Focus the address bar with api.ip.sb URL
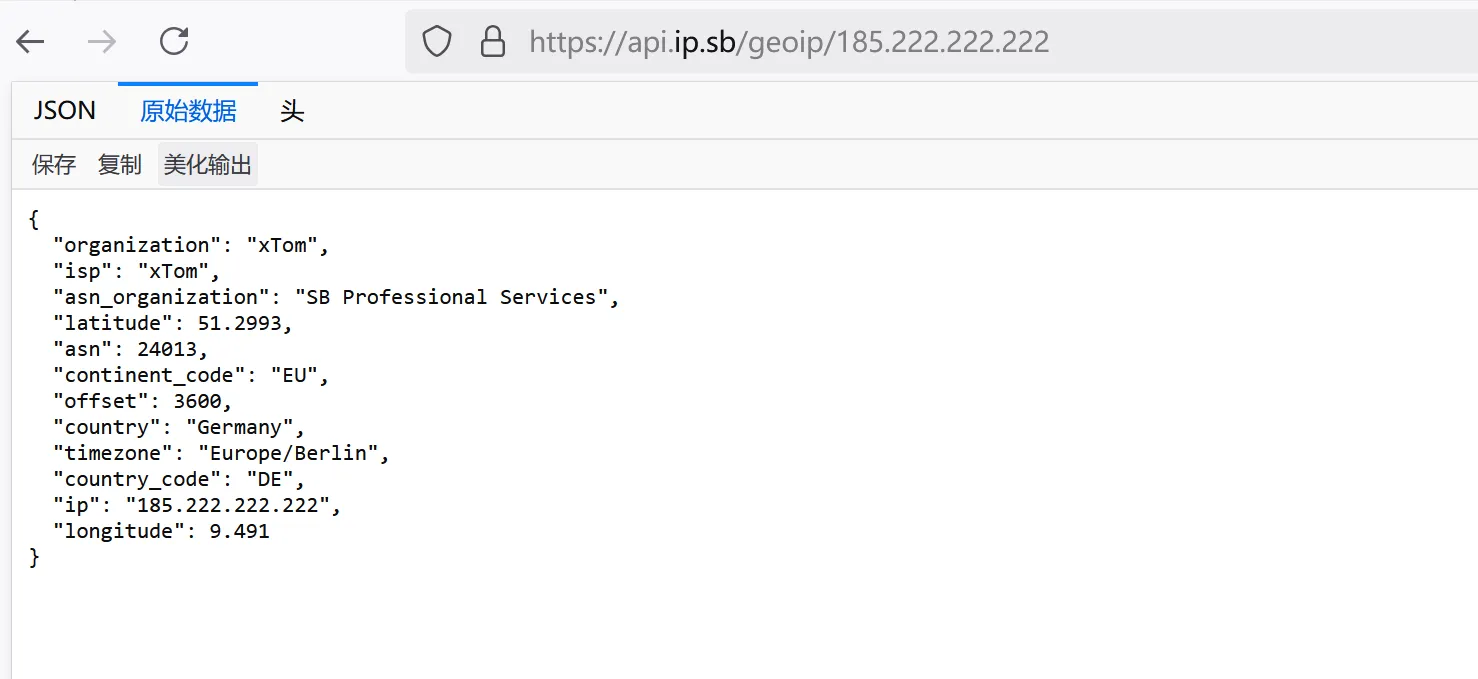1478x679 pixels. tap(789, 41)
